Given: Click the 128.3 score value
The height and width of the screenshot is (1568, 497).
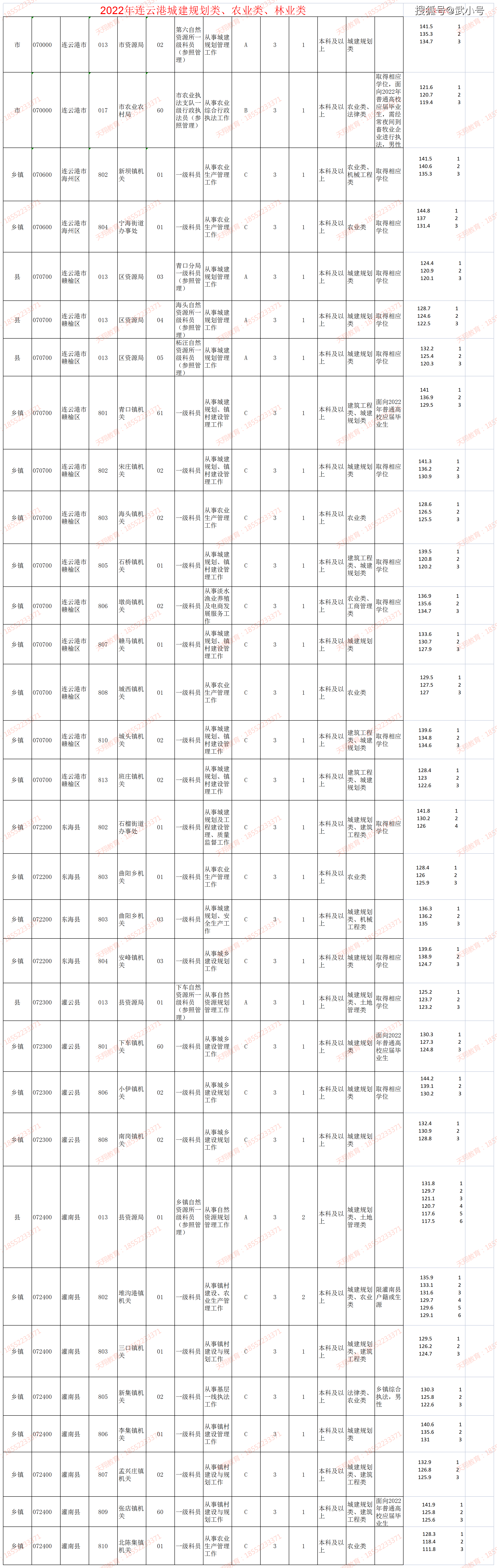Looking at the screenshot, I should (x=429, y=1534).
